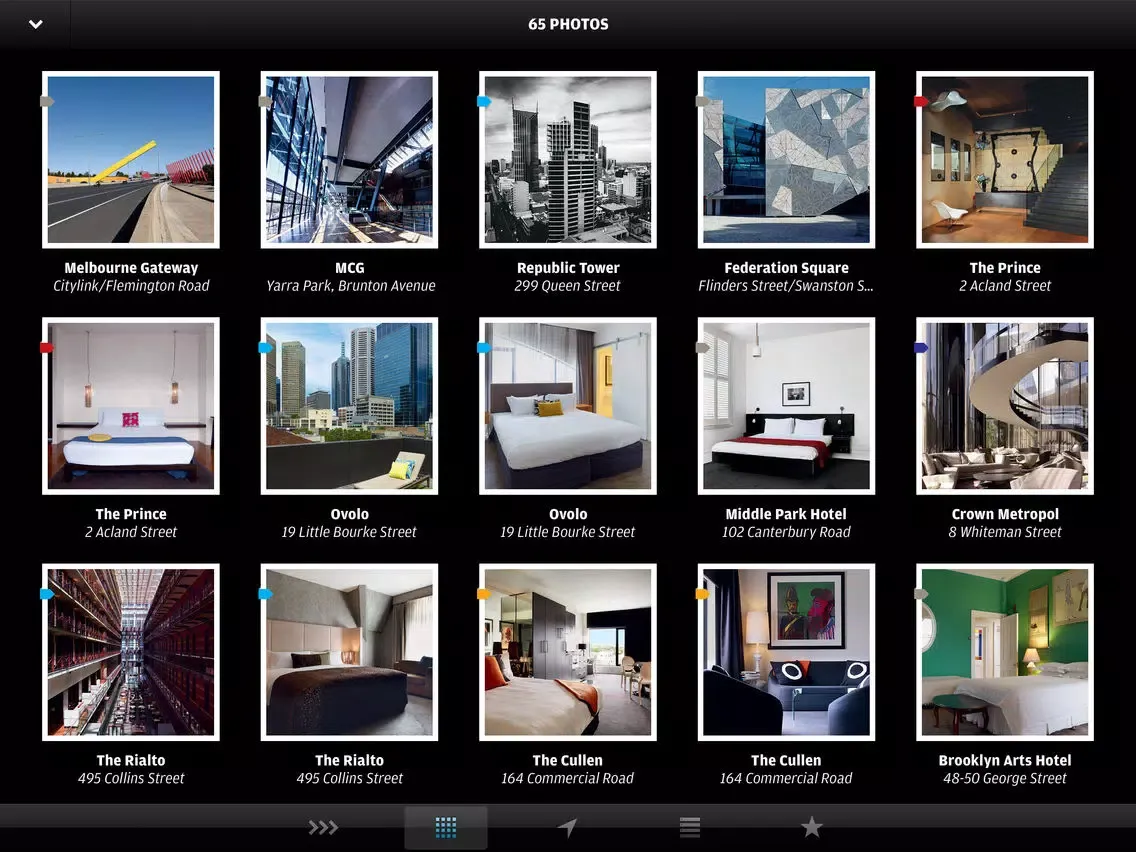Click 'Flinders Street/Swanston S...' address text
This screenshot has height=852, width=1136.
pos(786,286)
